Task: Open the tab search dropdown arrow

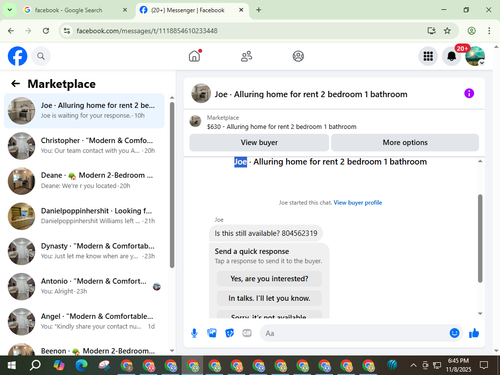Action: pos(10,10)
